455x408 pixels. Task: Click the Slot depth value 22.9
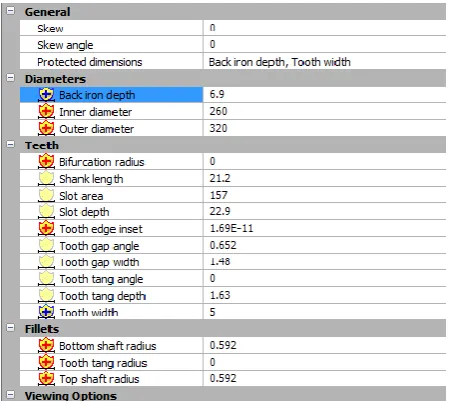(324, 211)
